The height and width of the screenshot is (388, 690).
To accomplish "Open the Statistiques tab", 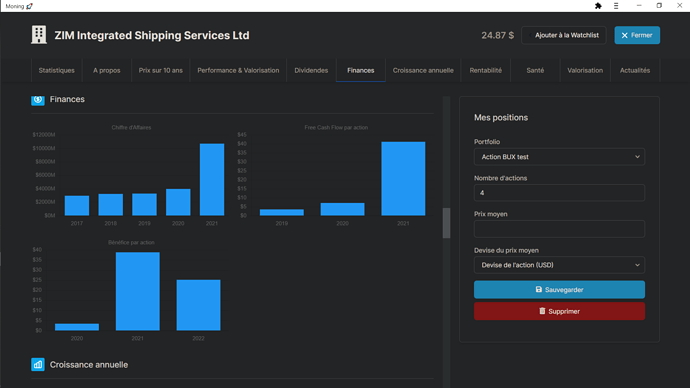I will pos(56,70).
